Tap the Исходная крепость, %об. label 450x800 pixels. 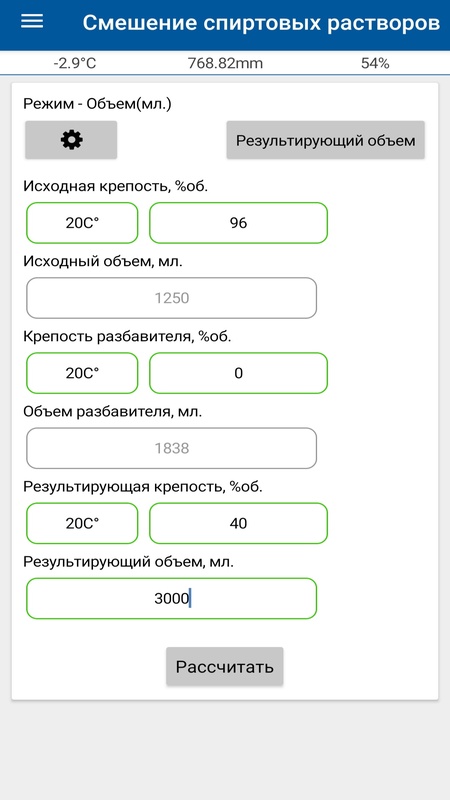(116, 186)
